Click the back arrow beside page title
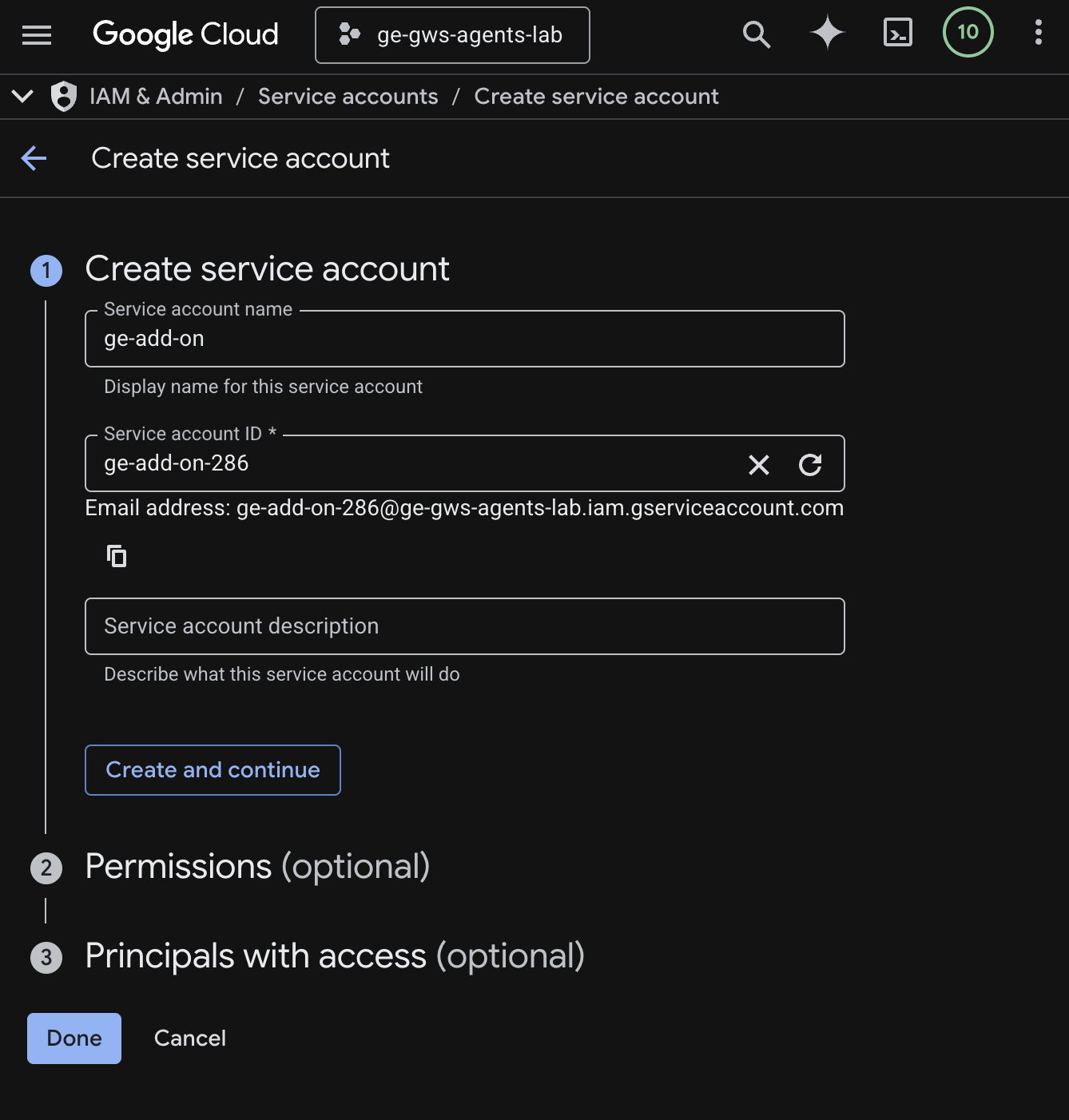 point(34,158)
